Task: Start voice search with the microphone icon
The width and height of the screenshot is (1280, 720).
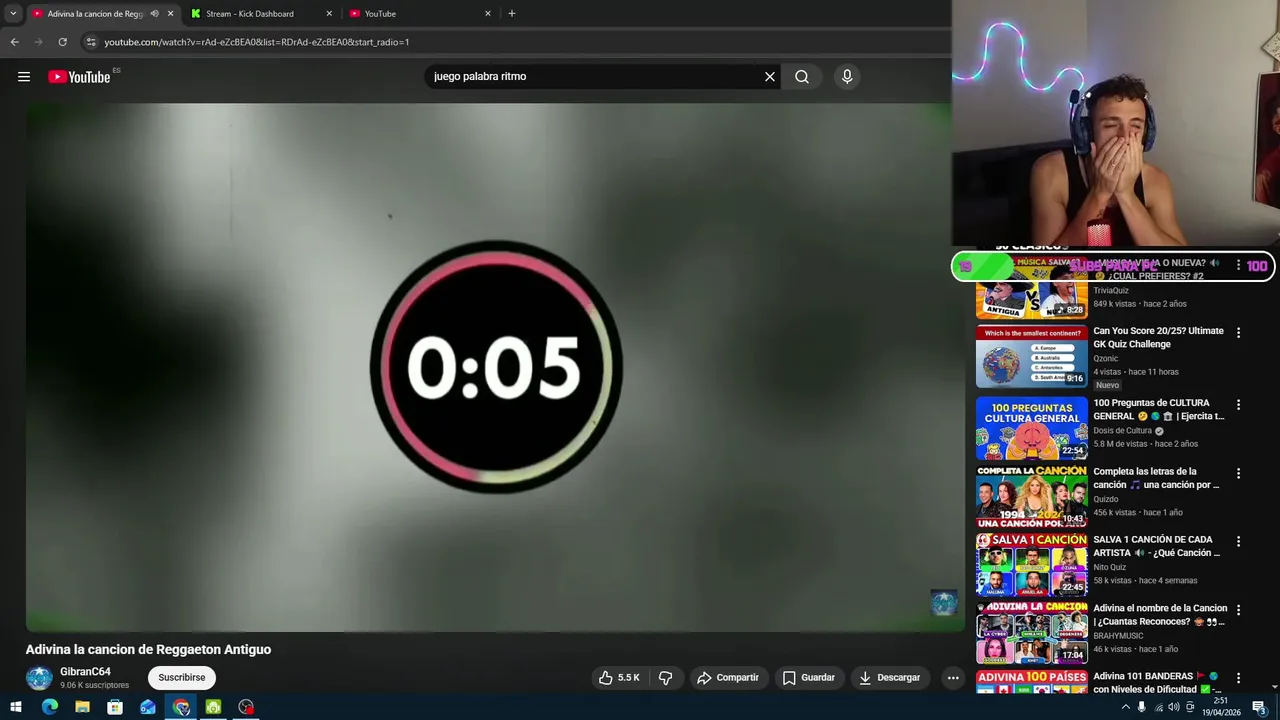Action: [x=847, y=77]
